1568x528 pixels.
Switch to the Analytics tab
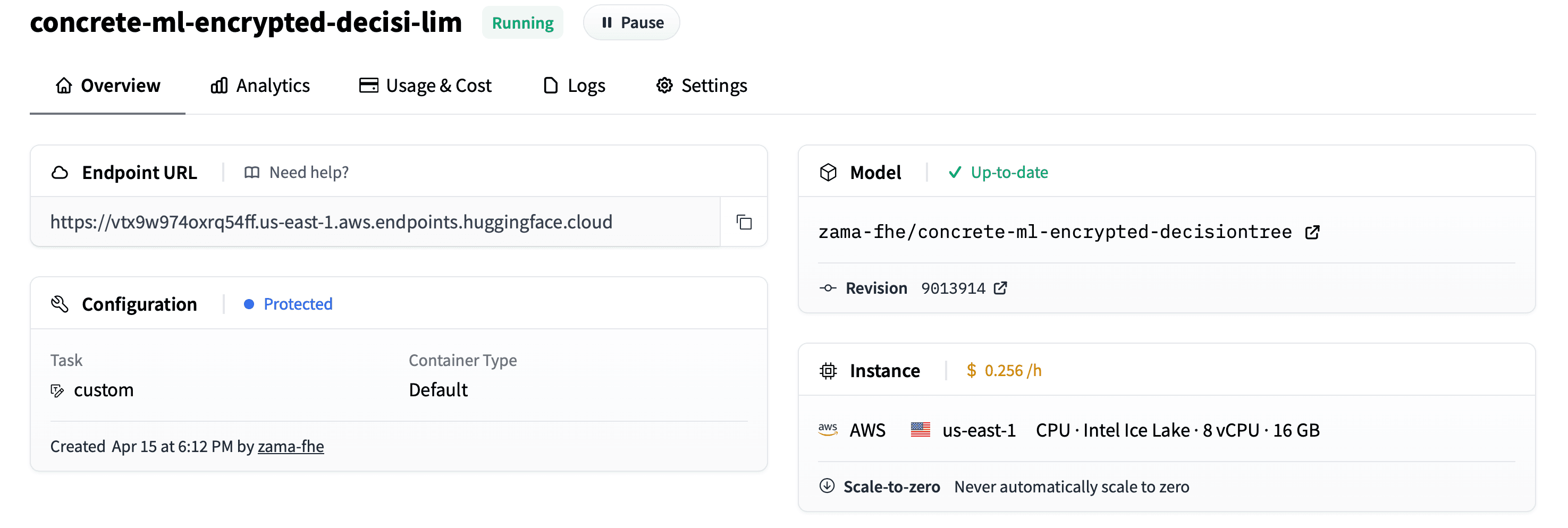click(260, 86)
